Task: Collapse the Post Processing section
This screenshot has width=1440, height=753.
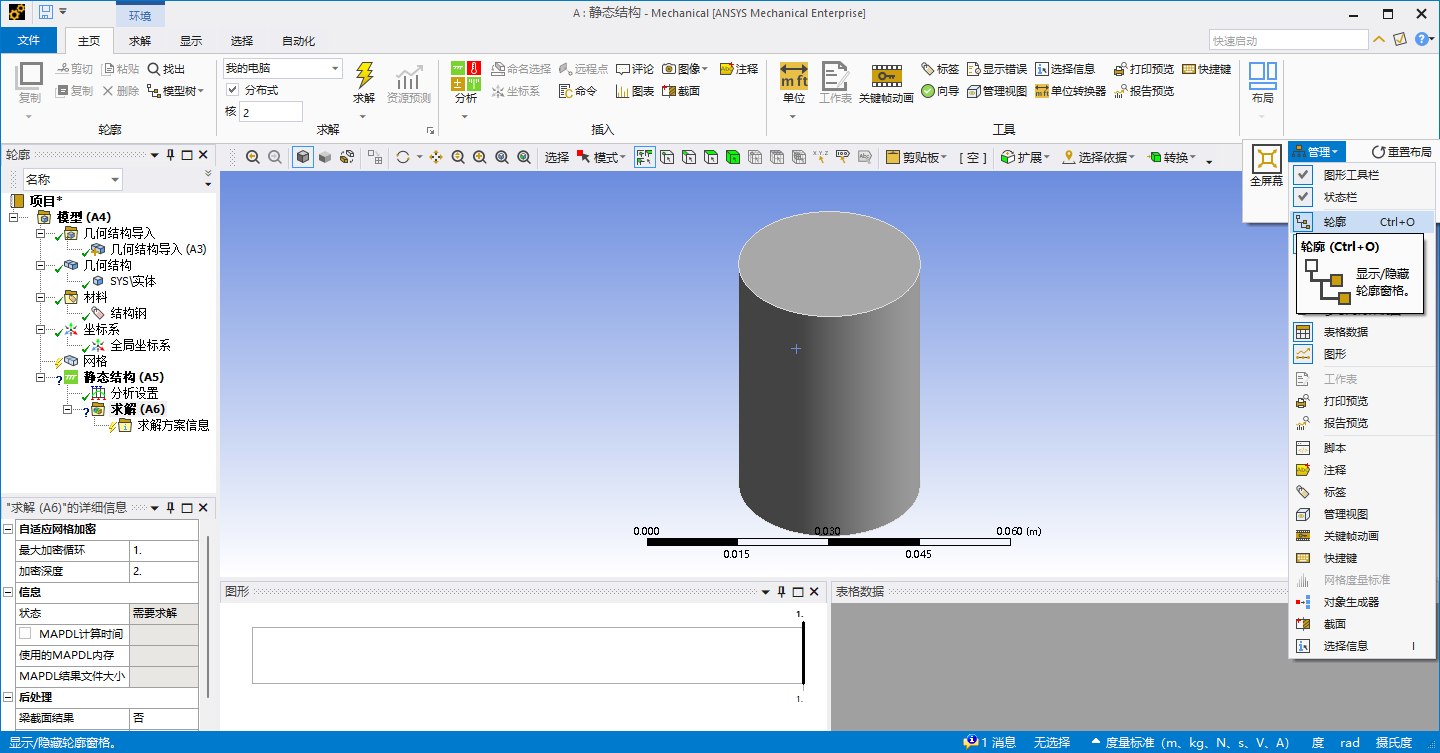Action: [9, 697]
